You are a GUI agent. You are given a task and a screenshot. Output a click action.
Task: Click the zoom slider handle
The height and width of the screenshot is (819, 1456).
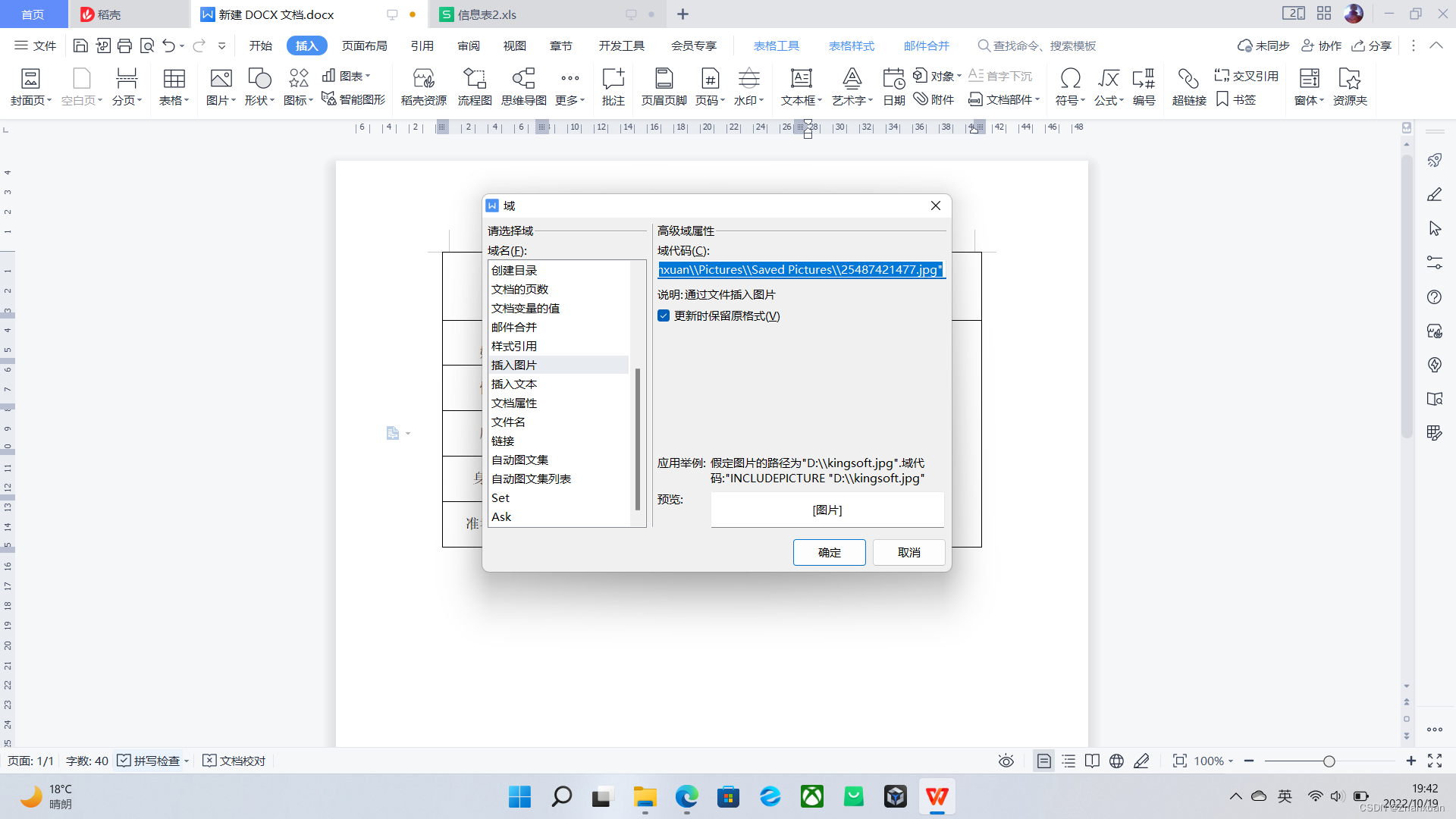(1329, 761)
